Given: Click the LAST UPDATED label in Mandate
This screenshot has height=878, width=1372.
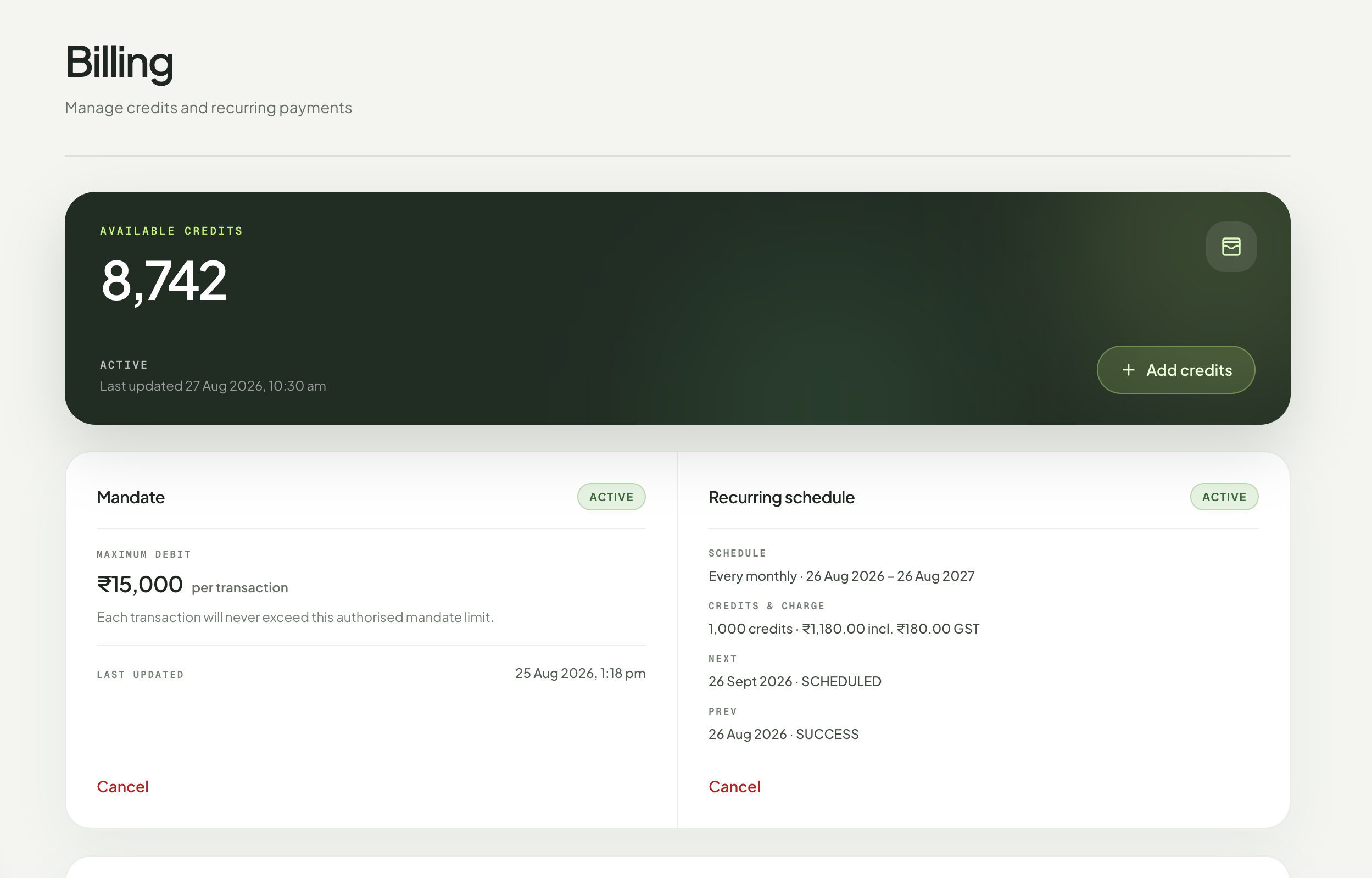Looking at the screenshot, I should 140,675.
